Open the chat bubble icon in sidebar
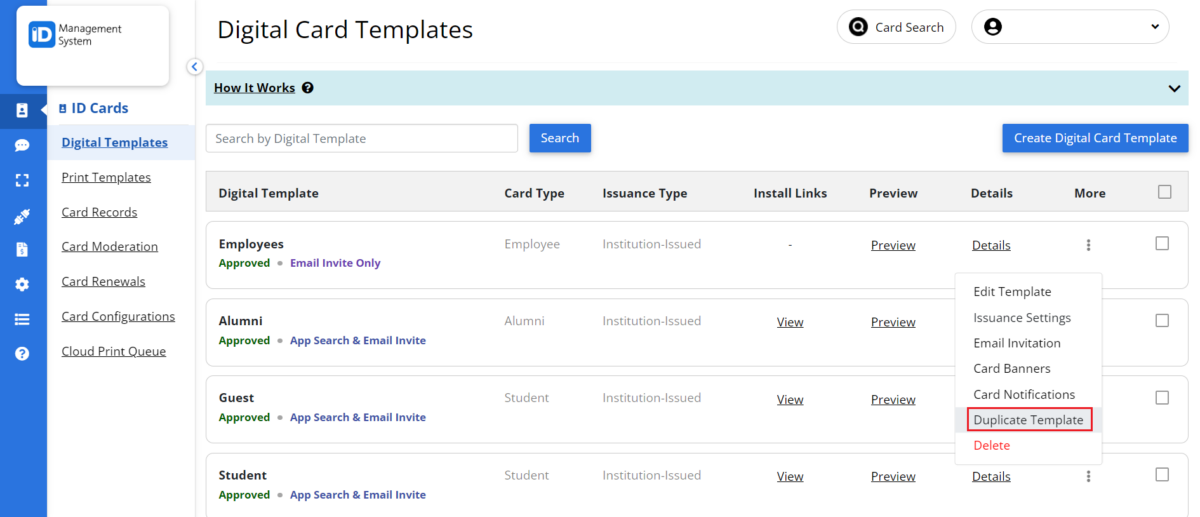Image resolution: width=1200 pixels, height=517 pixels. tap(22, 145)
